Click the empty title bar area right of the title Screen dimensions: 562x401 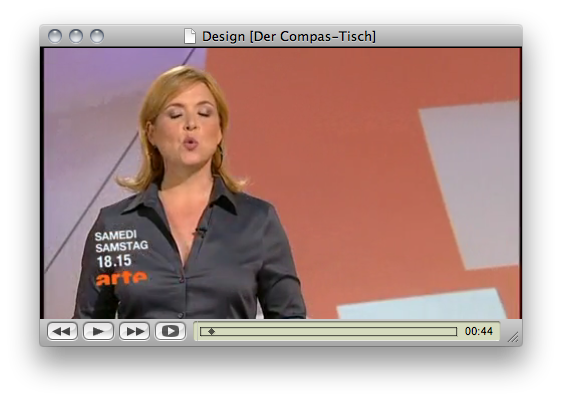coord(448,36)
